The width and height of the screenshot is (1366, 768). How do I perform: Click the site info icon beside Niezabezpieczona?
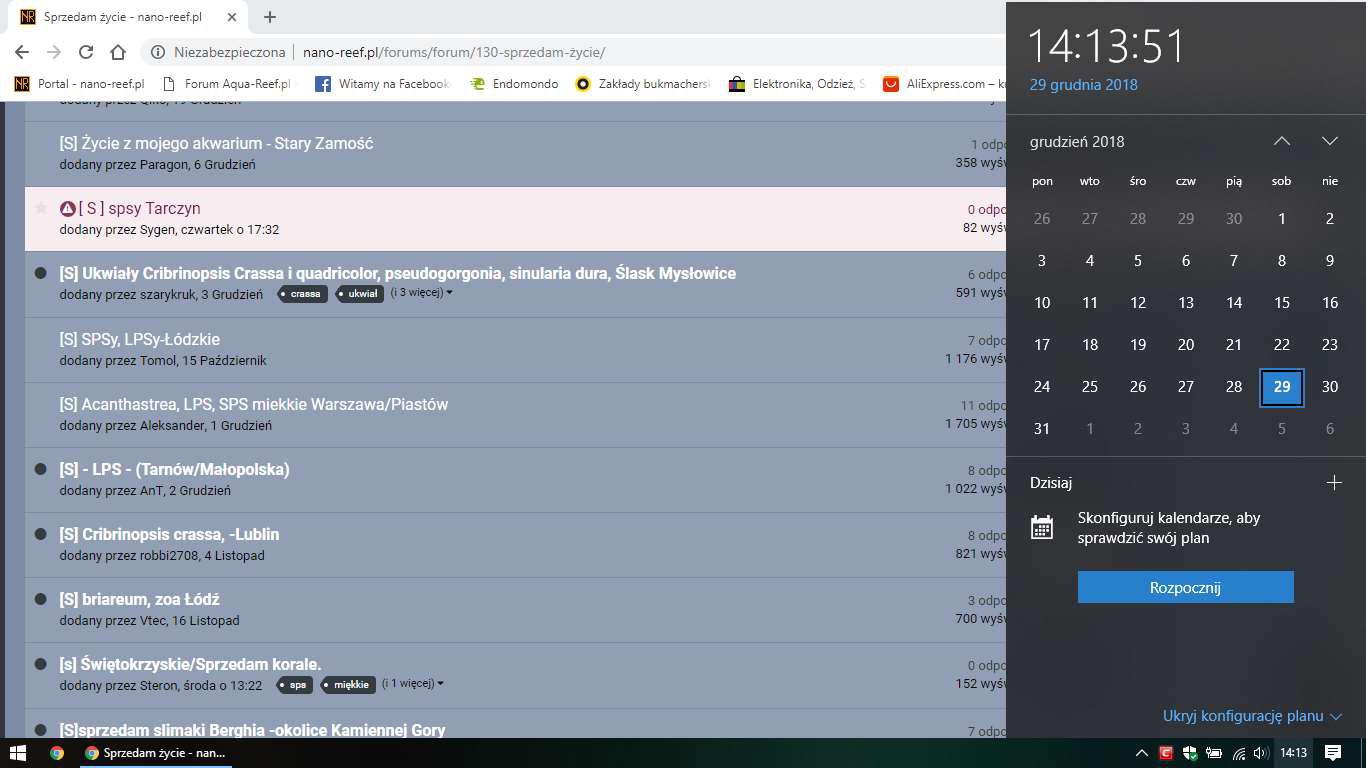click(158, 52)
